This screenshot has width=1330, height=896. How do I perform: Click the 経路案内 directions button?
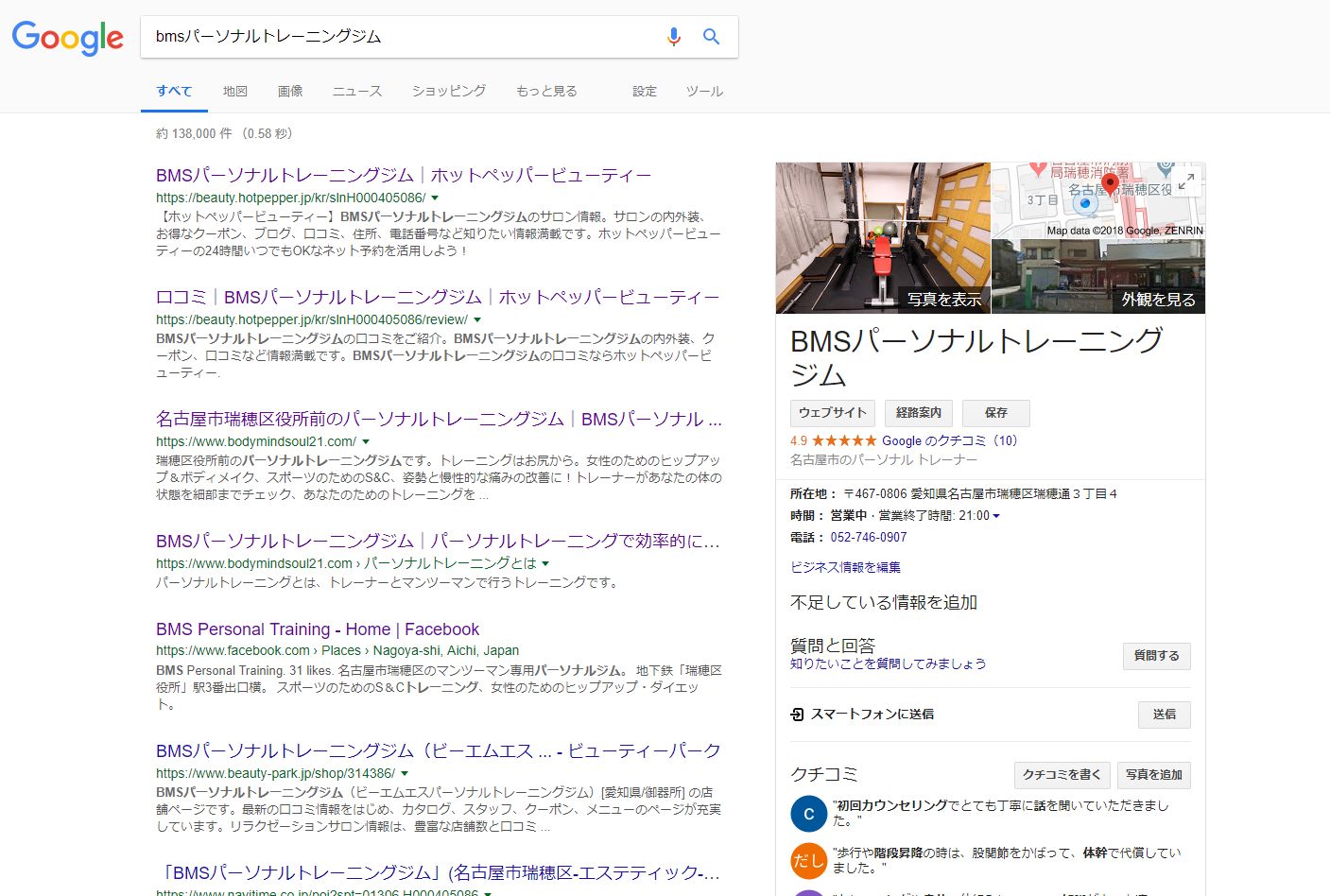coord(919,413)
